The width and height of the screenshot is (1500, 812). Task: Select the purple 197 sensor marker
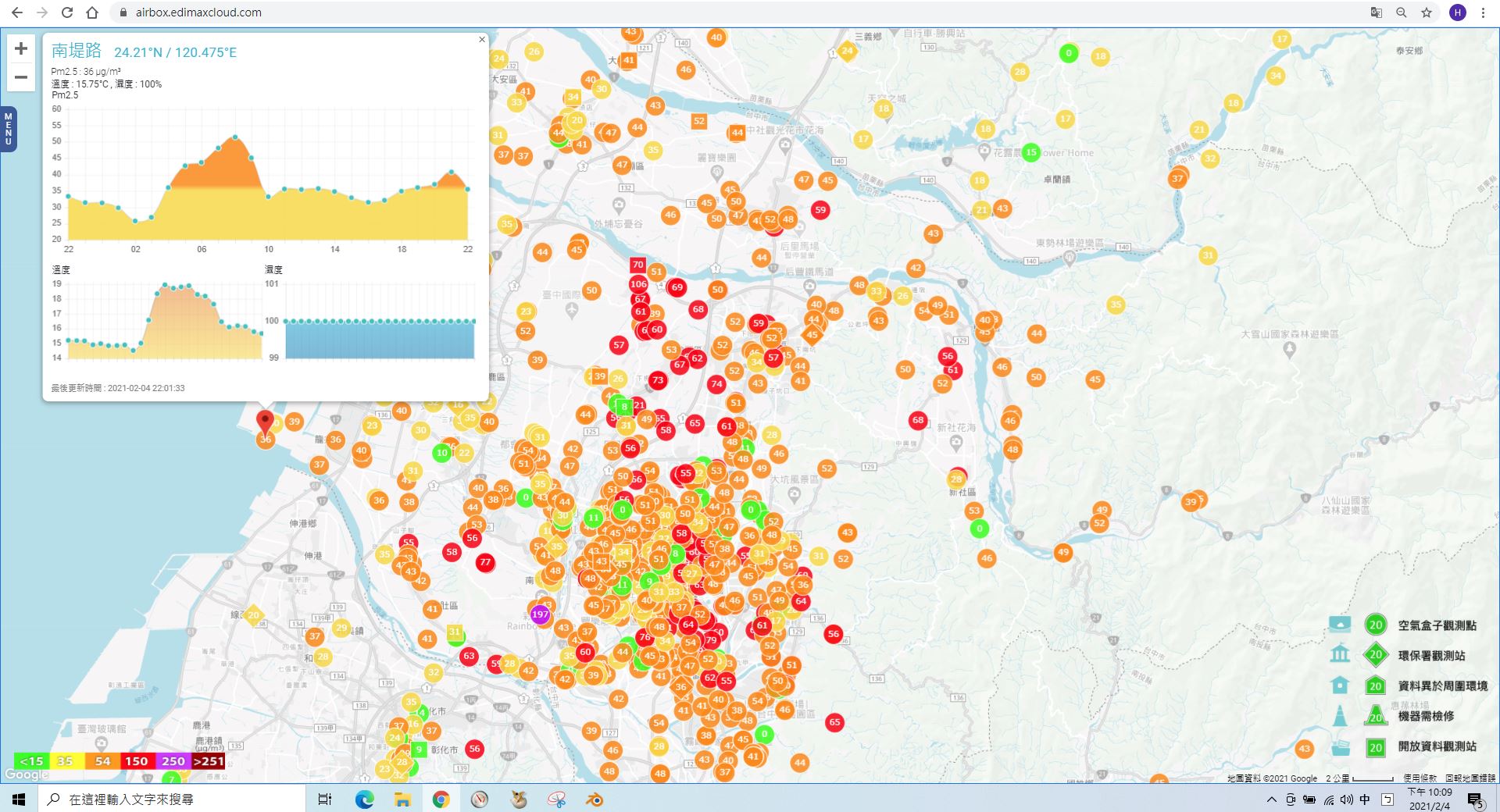point(540,614)
